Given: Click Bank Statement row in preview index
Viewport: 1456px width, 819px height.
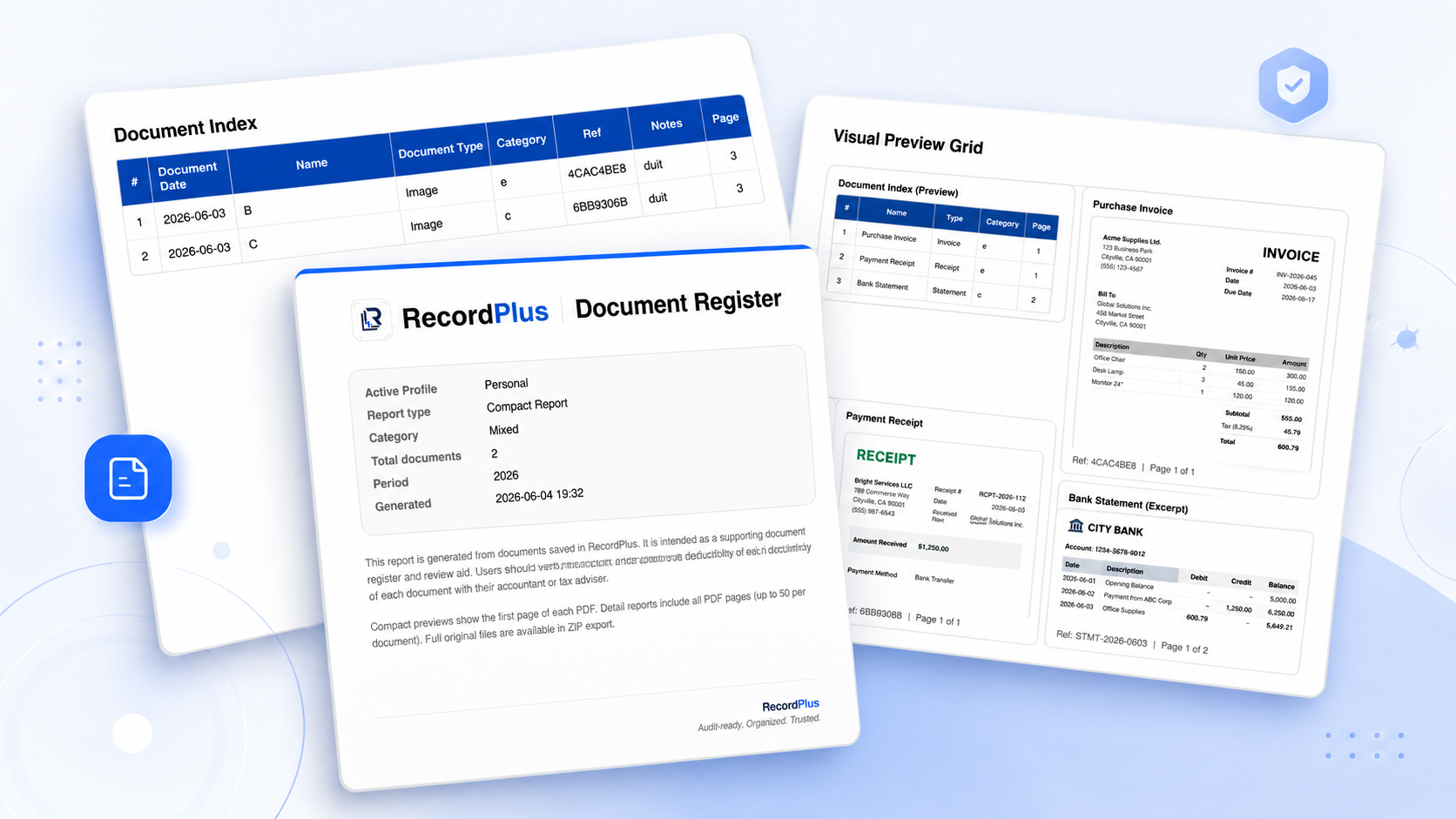Looking at the screenshot, I should 940,291.
